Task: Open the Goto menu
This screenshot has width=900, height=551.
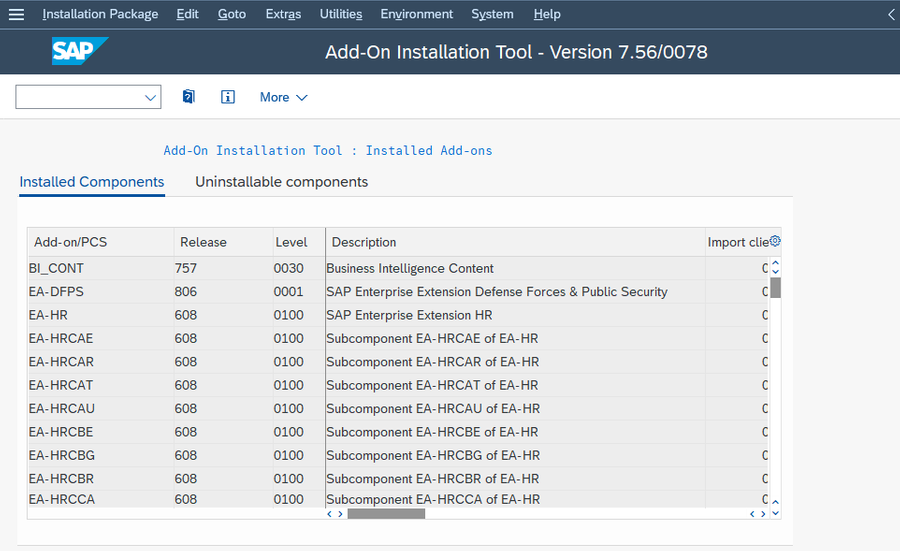Action: [232, 14]
